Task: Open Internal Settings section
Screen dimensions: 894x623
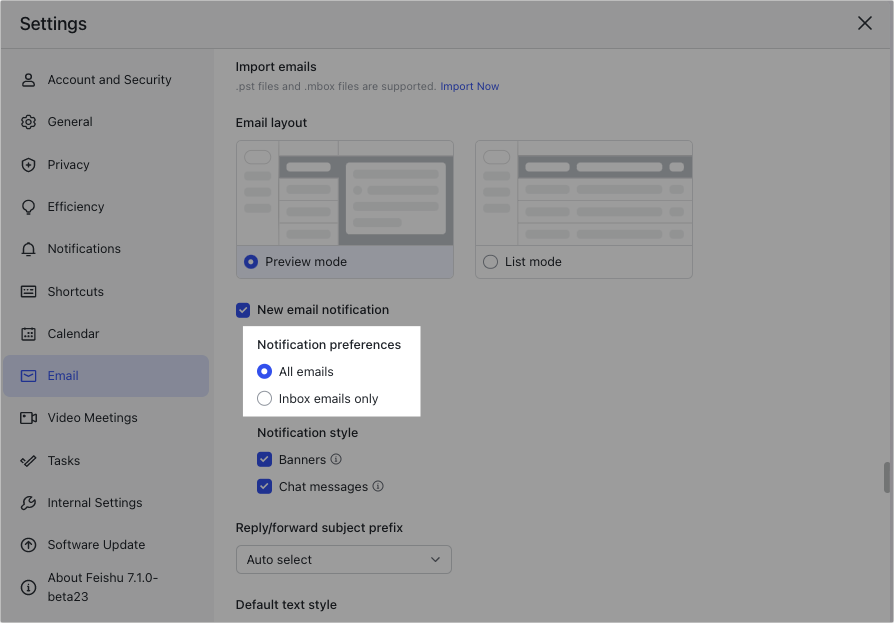Action: tap(106, 503)
